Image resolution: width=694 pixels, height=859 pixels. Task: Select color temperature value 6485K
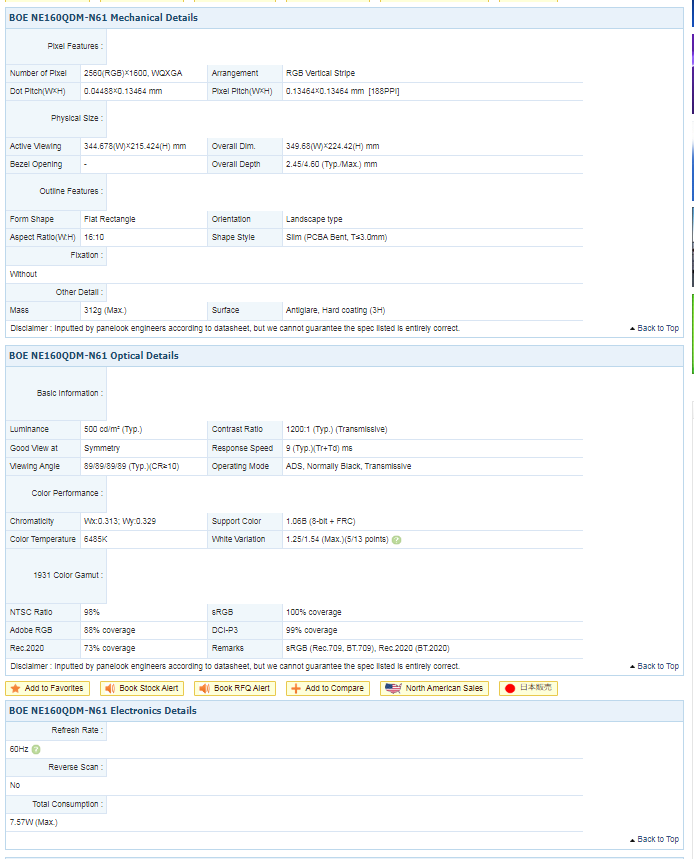pyautogui.click(x=95, y=540)
